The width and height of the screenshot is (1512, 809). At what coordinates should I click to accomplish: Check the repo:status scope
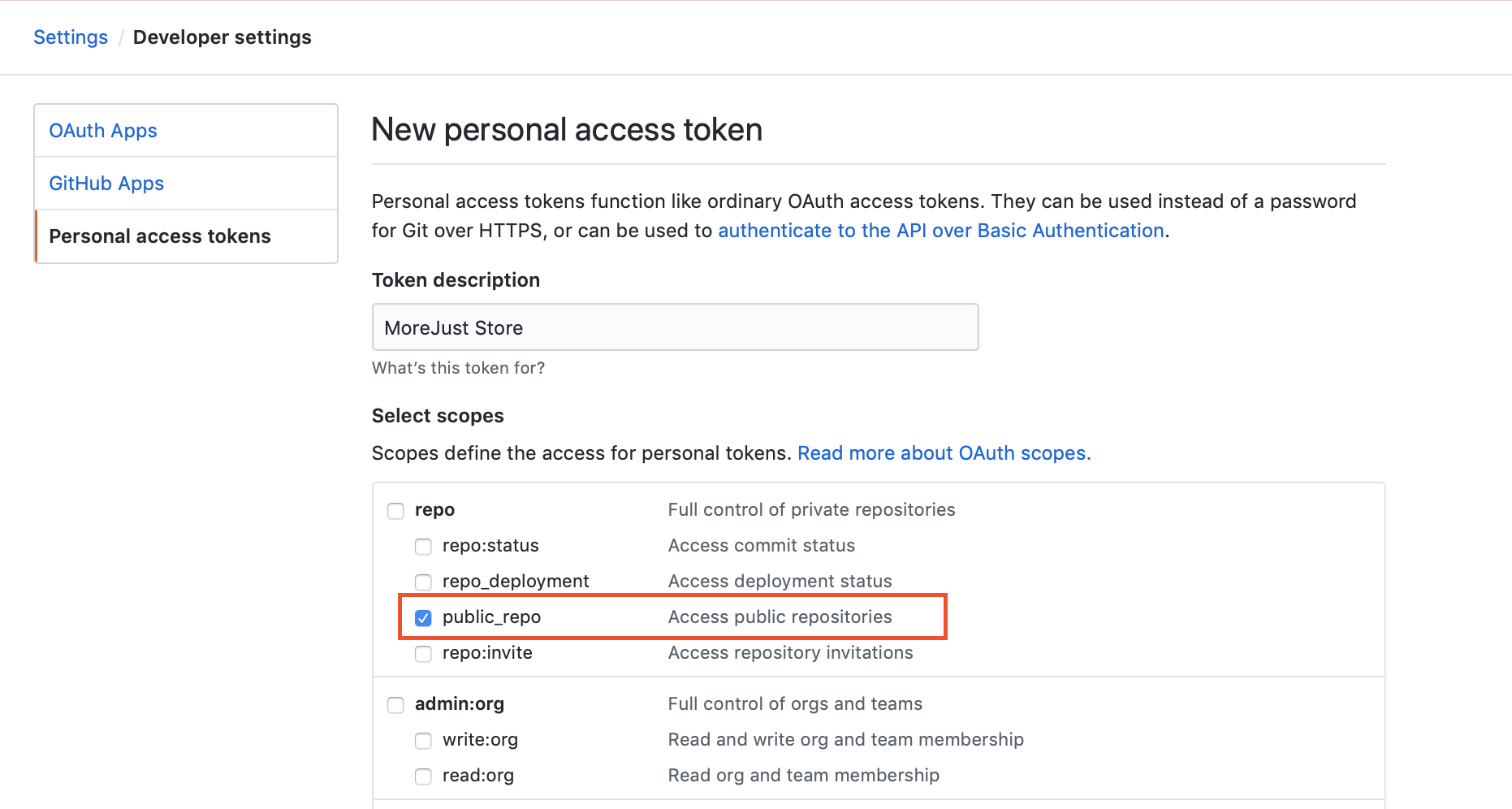coord(423,547)
